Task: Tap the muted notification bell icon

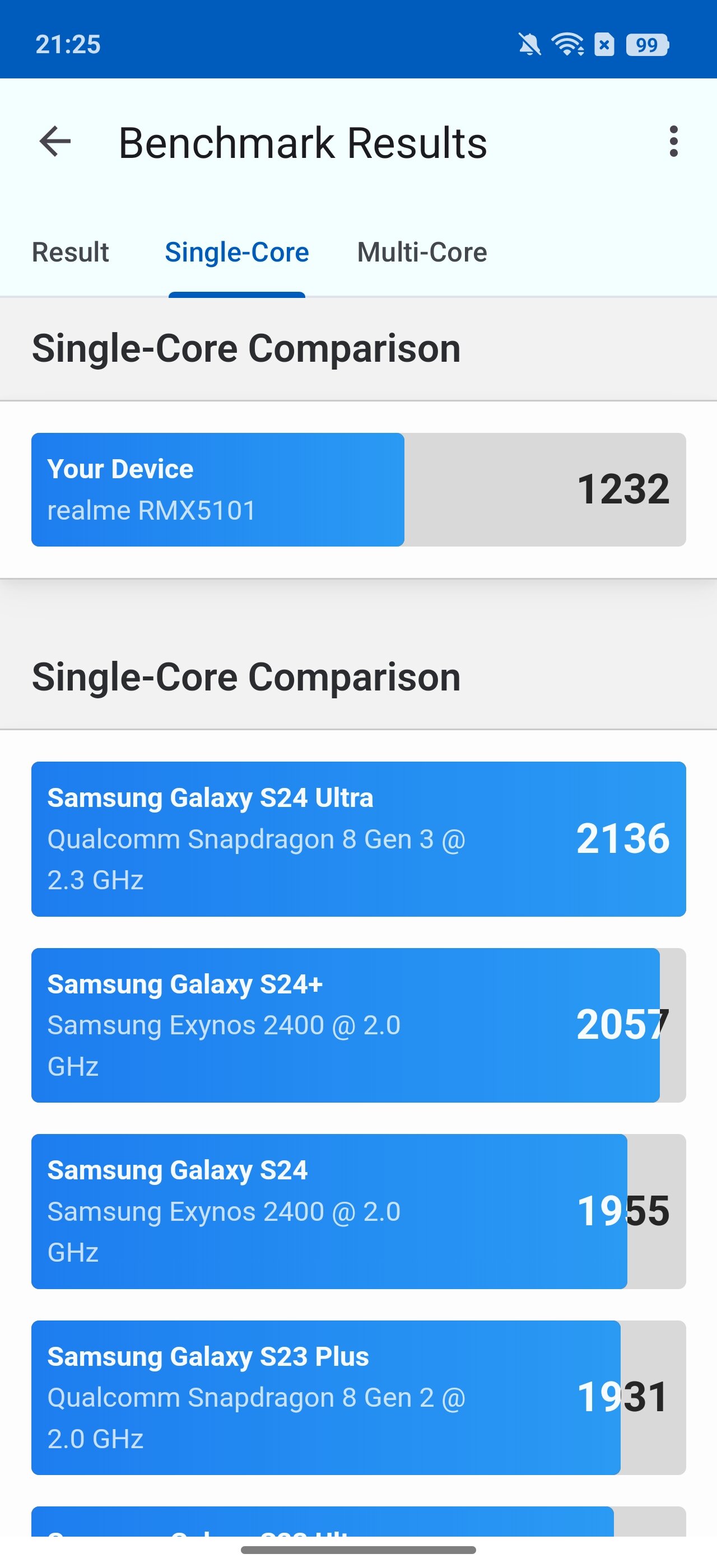Action: click(x=529, y=44)
